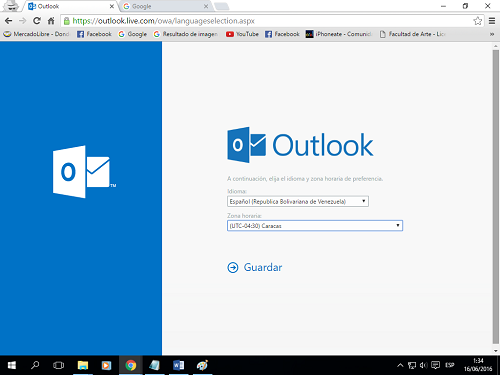The height and width of the screenshot is (375, 500).
Task: Switch to the Outlook tab
Action: pos(70,6)
